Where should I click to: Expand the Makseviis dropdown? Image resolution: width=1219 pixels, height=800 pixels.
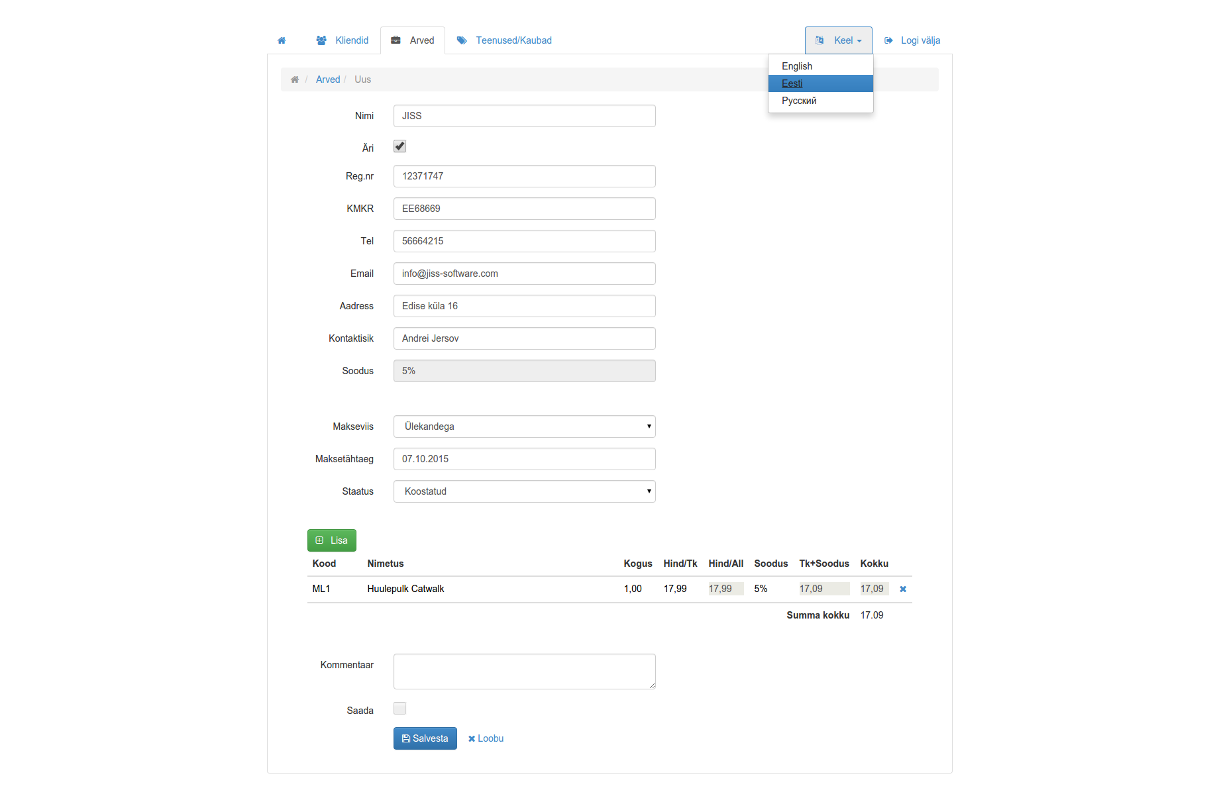[x=524, y=426]
